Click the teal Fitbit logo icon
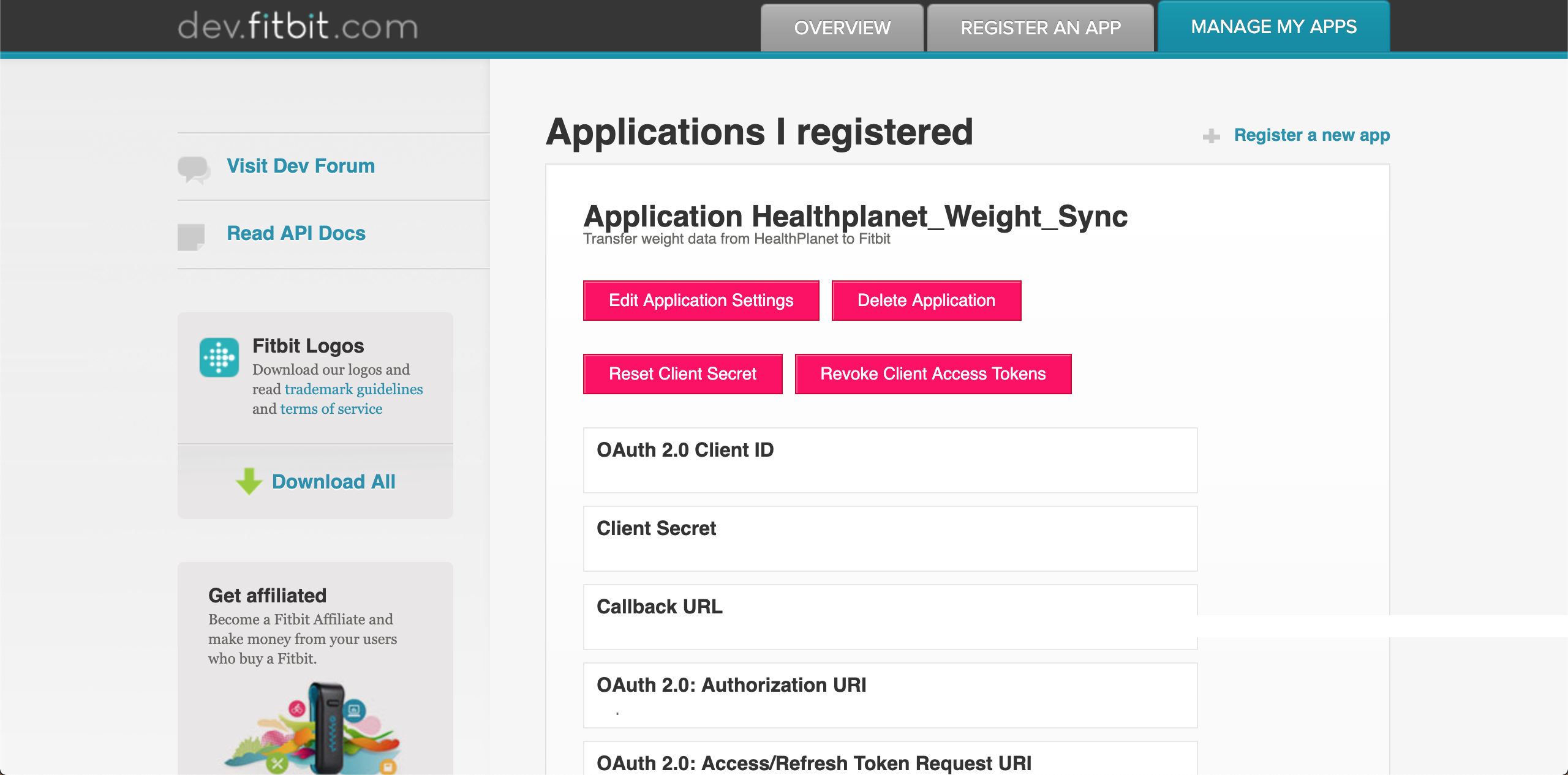The width and height of the screenshot is (1568, 775). pos(219,358)
